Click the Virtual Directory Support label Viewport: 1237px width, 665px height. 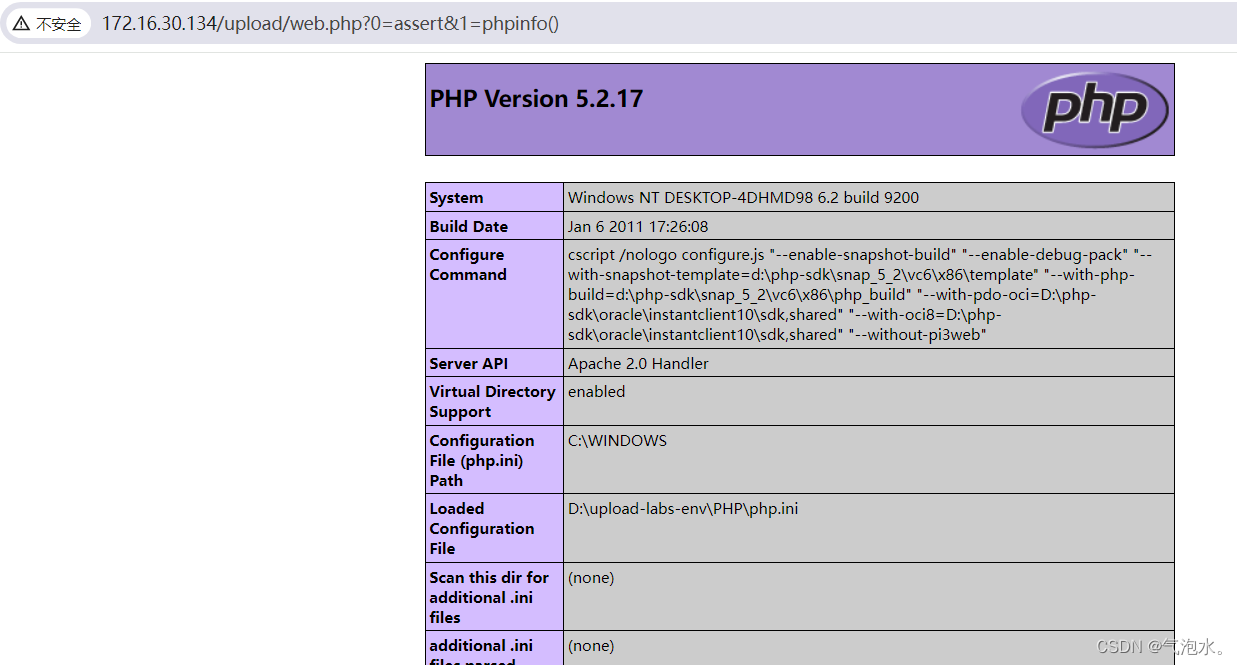(x=492, y=402)
